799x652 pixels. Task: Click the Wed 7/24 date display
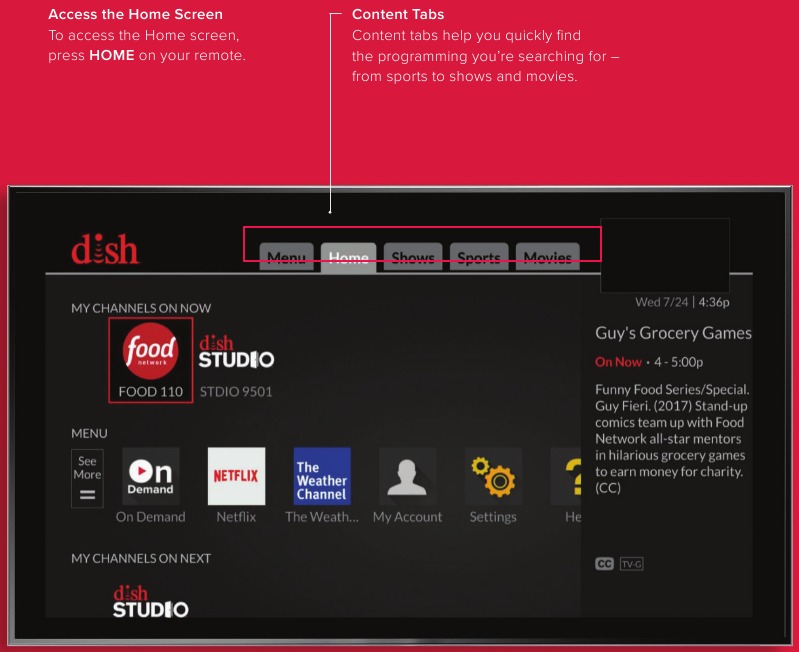[x=661, y=302]
